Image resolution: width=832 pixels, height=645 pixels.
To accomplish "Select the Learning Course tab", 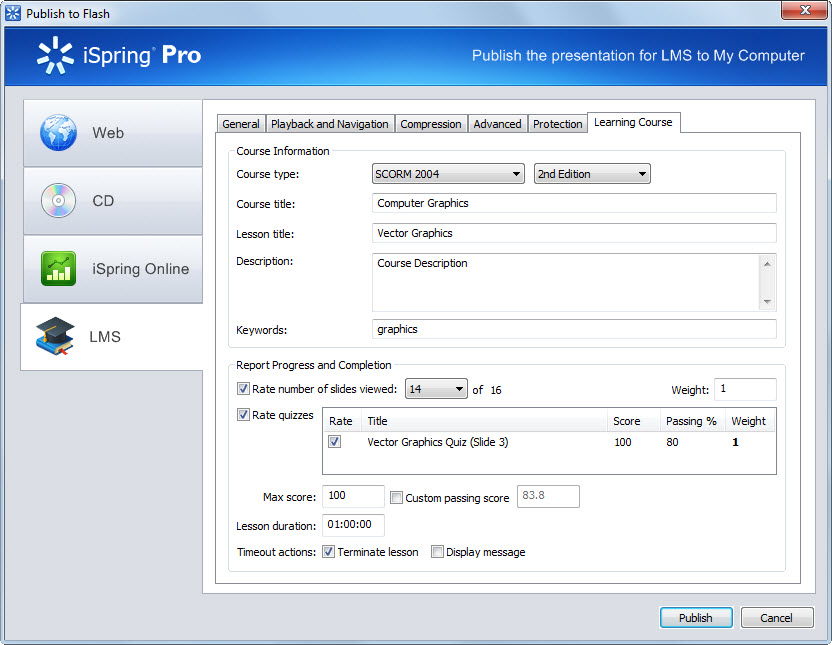I will click(x=633, y=123).
